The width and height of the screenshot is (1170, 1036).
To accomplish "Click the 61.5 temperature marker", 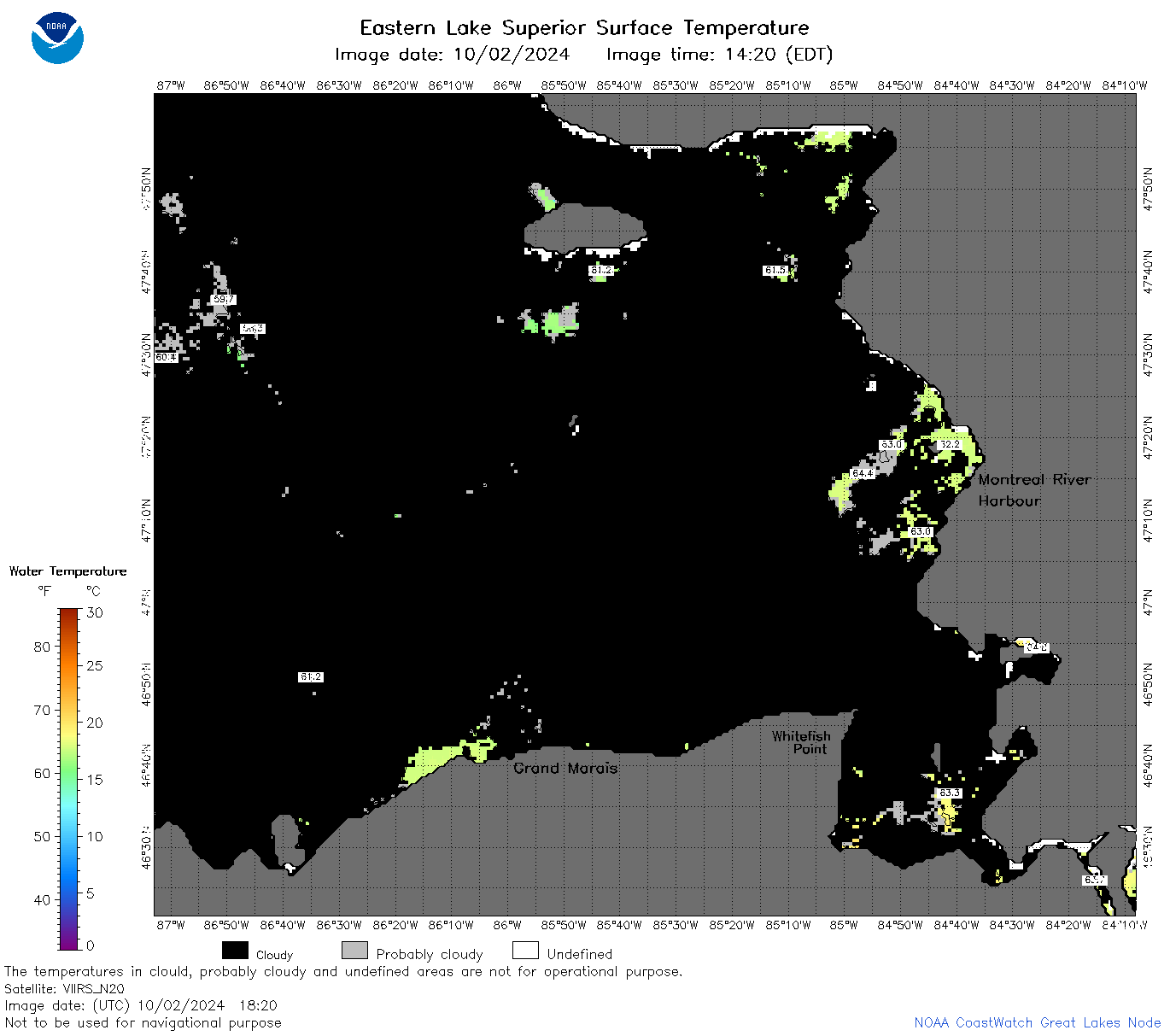I will click(775, 270).
